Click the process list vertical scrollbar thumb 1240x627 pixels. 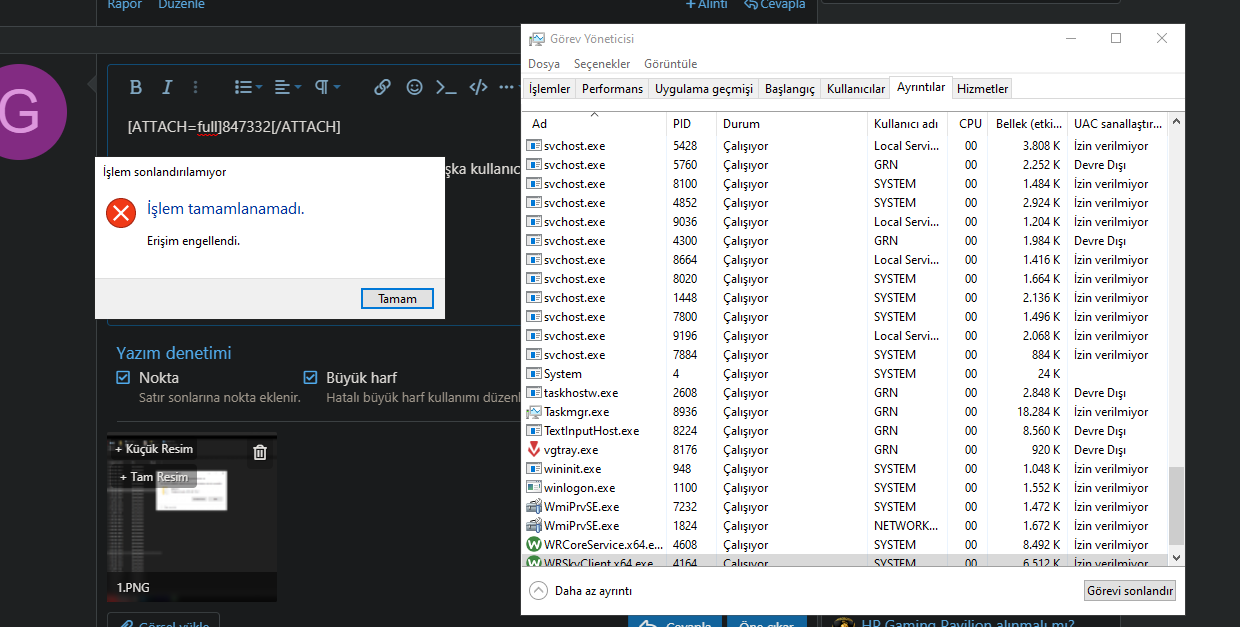1176,507
